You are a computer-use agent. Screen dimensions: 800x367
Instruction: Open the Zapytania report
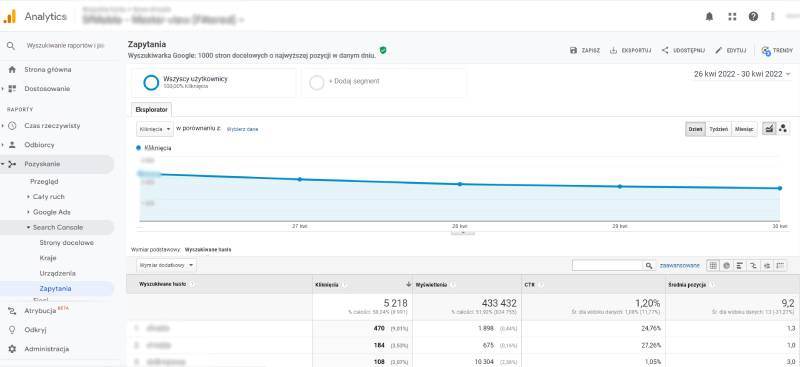55,288
